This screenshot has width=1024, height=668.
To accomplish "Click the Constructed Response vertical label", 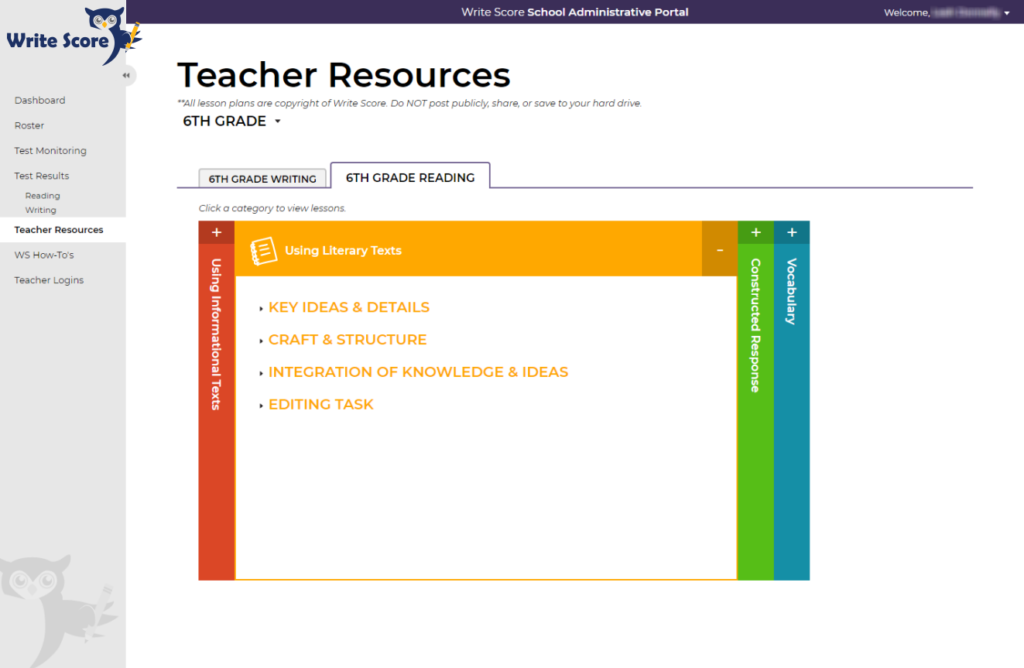I will [756, 326].
